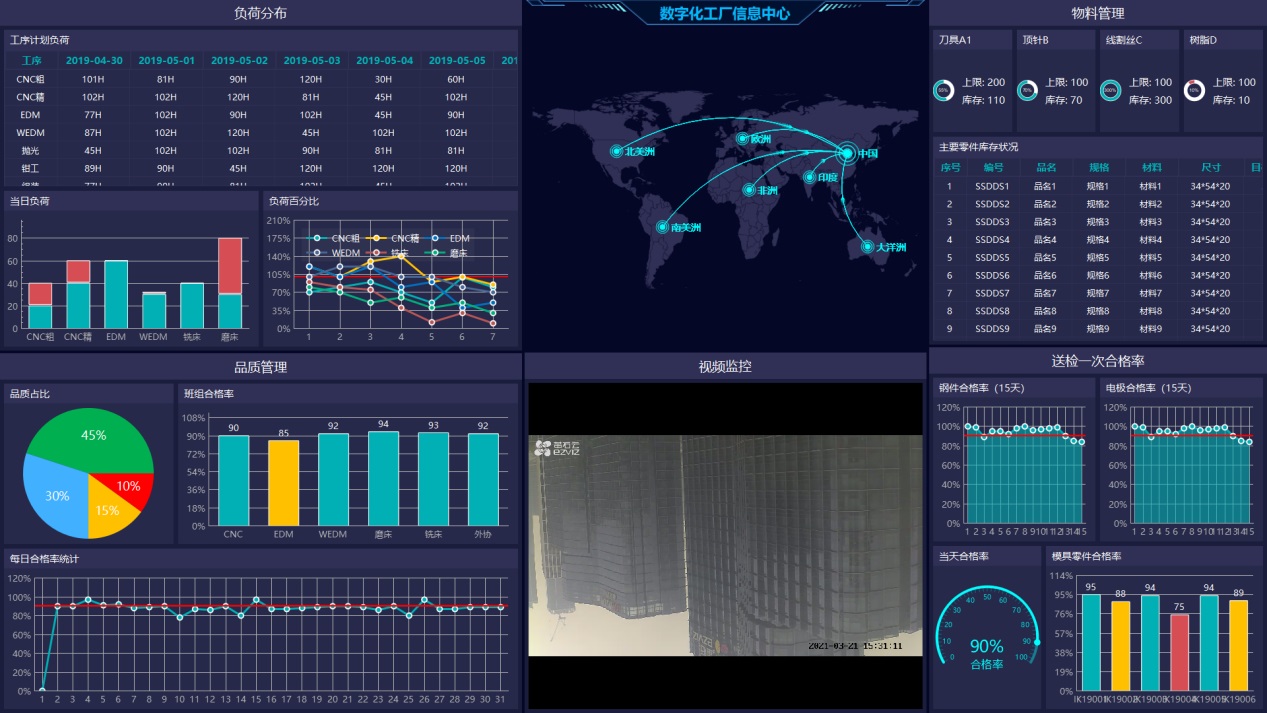Toggle WEDM series in load percentage legend

[336, 253]
